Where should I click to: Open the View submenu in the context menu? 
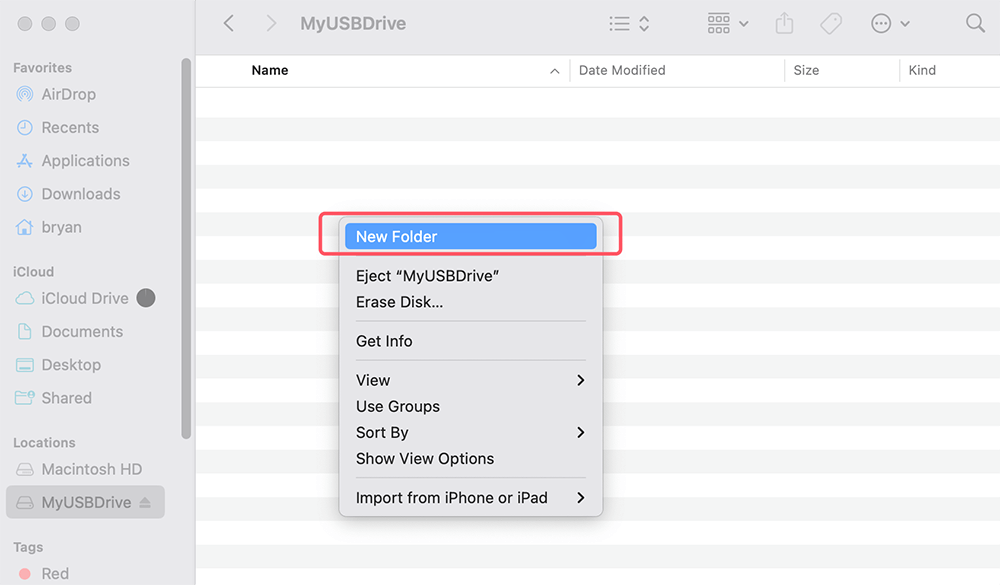(x=372, y=380)
